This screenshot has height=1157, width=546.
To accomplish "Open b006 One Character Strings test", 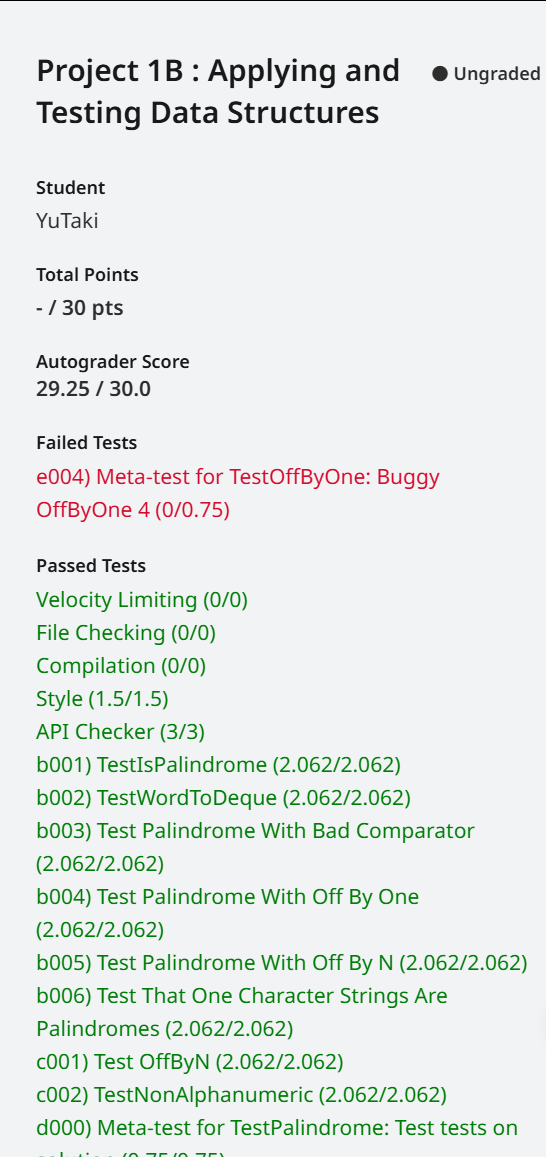I will (x=242, y=1012).
